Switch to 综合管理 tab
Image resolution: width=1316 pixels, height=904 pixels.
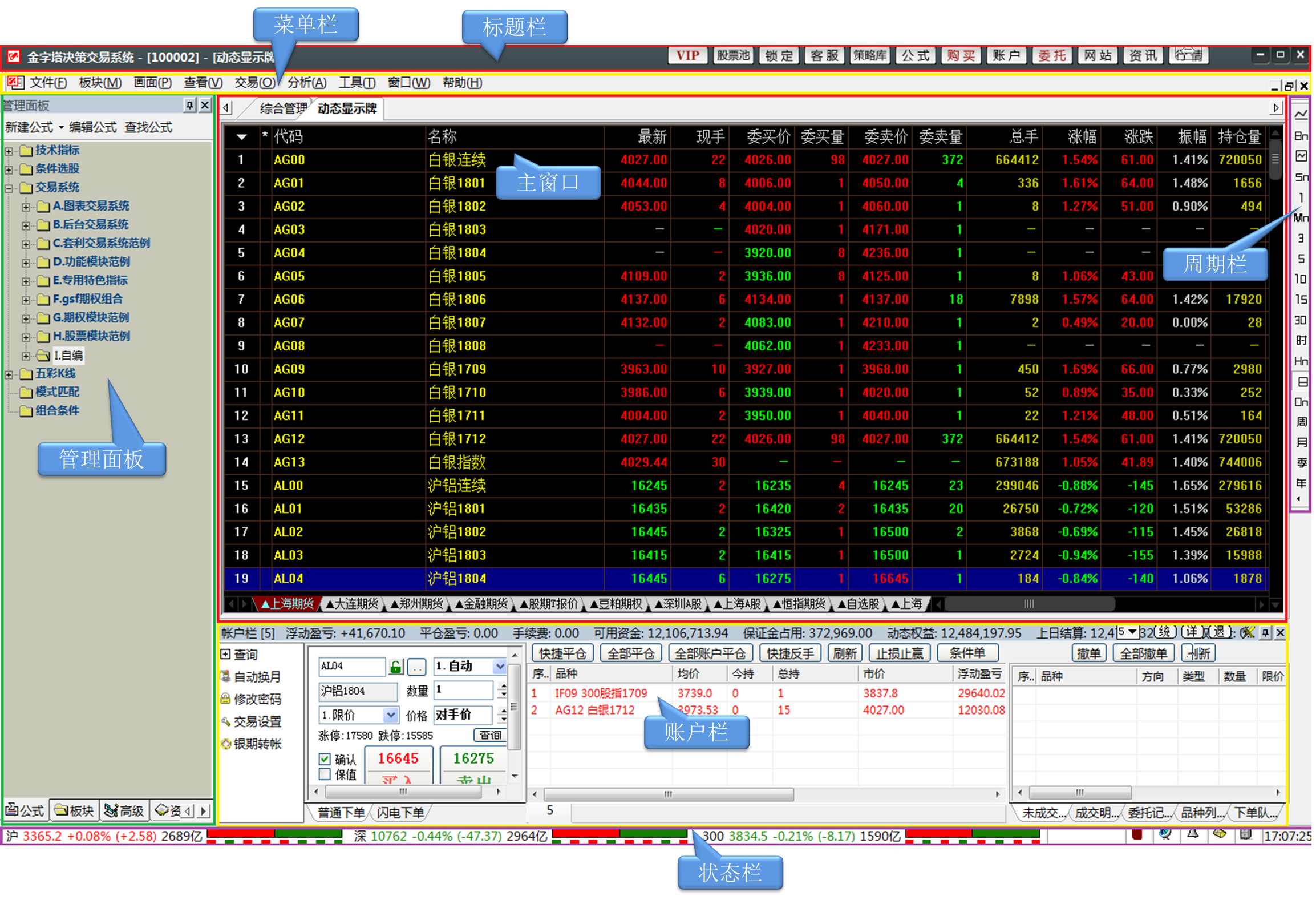coord(283,108)
